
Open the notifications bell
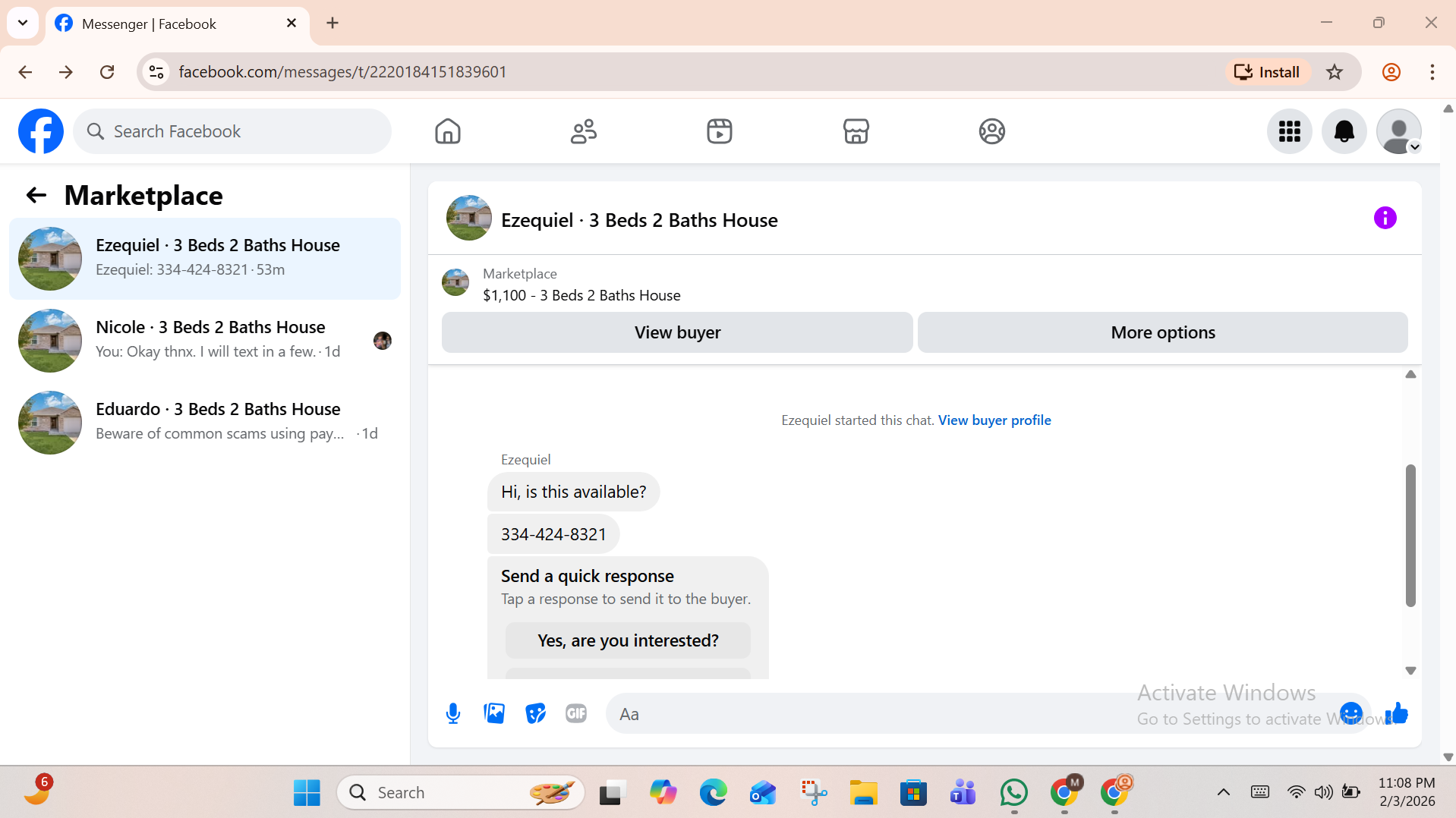coord(1344,131)
